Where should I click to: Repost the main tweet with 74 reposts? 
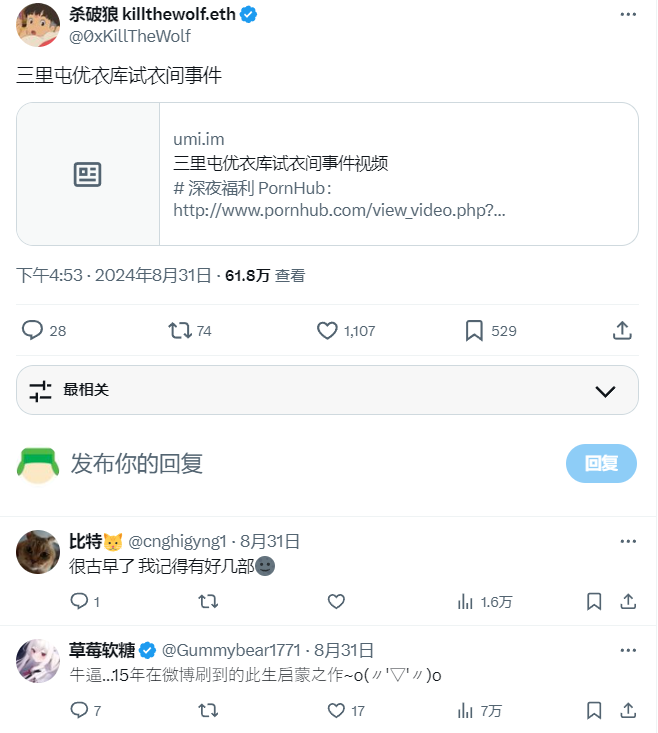coord(181,330)
